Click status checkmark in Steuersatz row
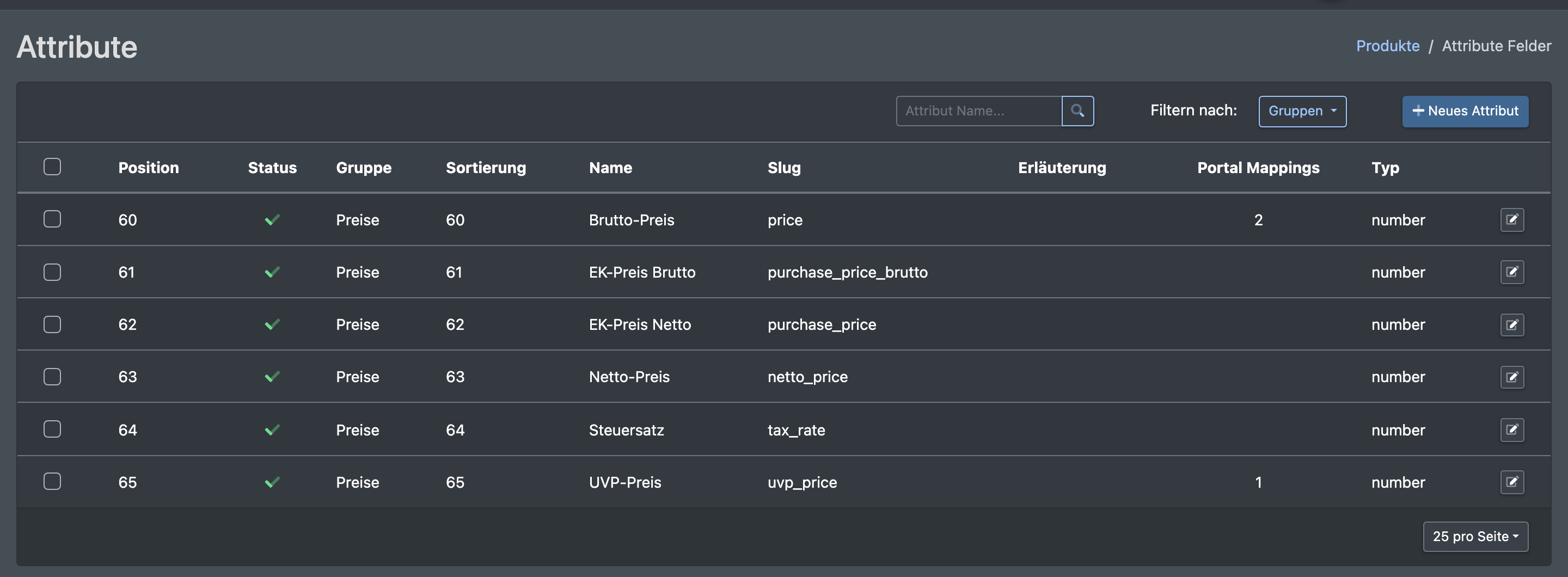Image resolution: width=1568 pixels, height=577 pixels. (272, 429)
